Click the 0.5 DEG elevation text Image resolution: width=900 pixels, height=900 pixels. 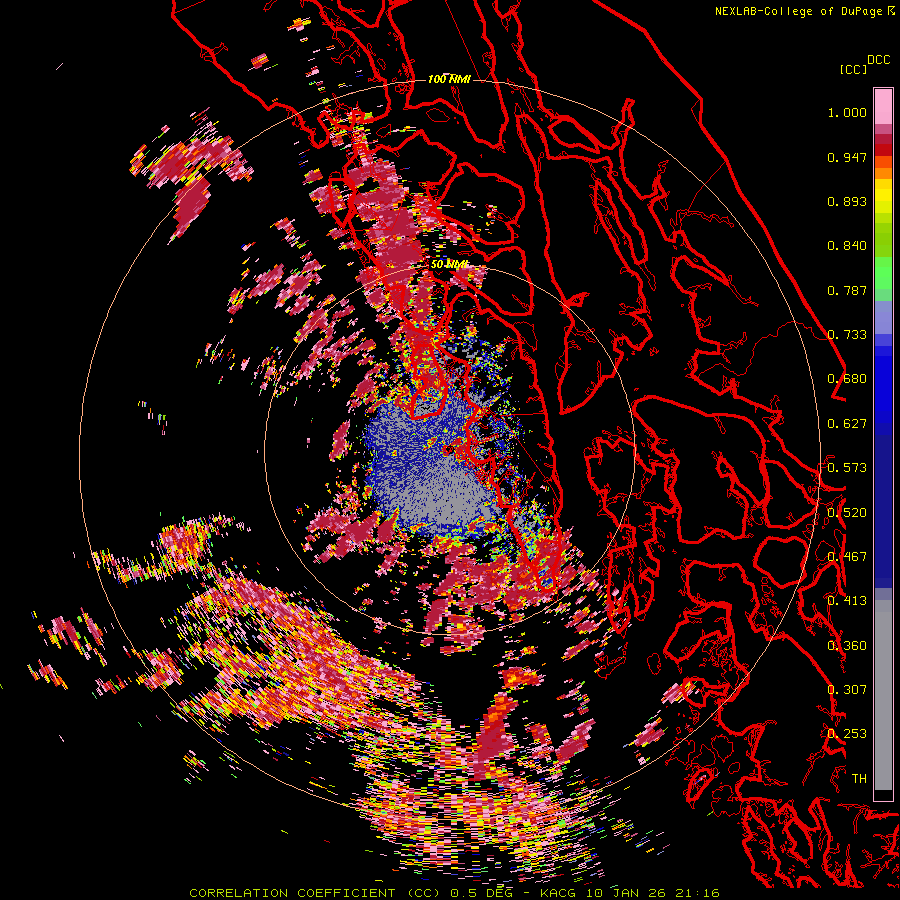click(x=483, y=893)
